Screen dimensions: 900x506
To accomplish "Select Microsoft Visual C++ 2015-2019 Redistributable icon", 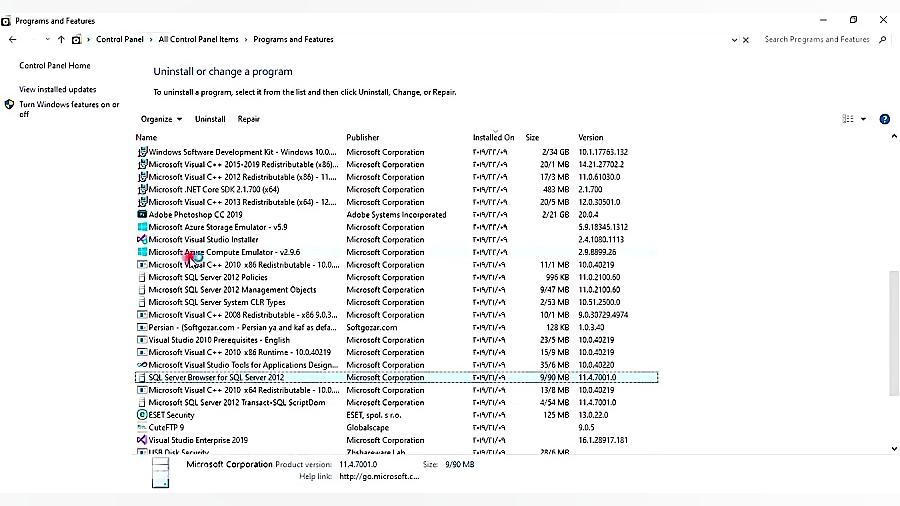I will pos(142,165).
